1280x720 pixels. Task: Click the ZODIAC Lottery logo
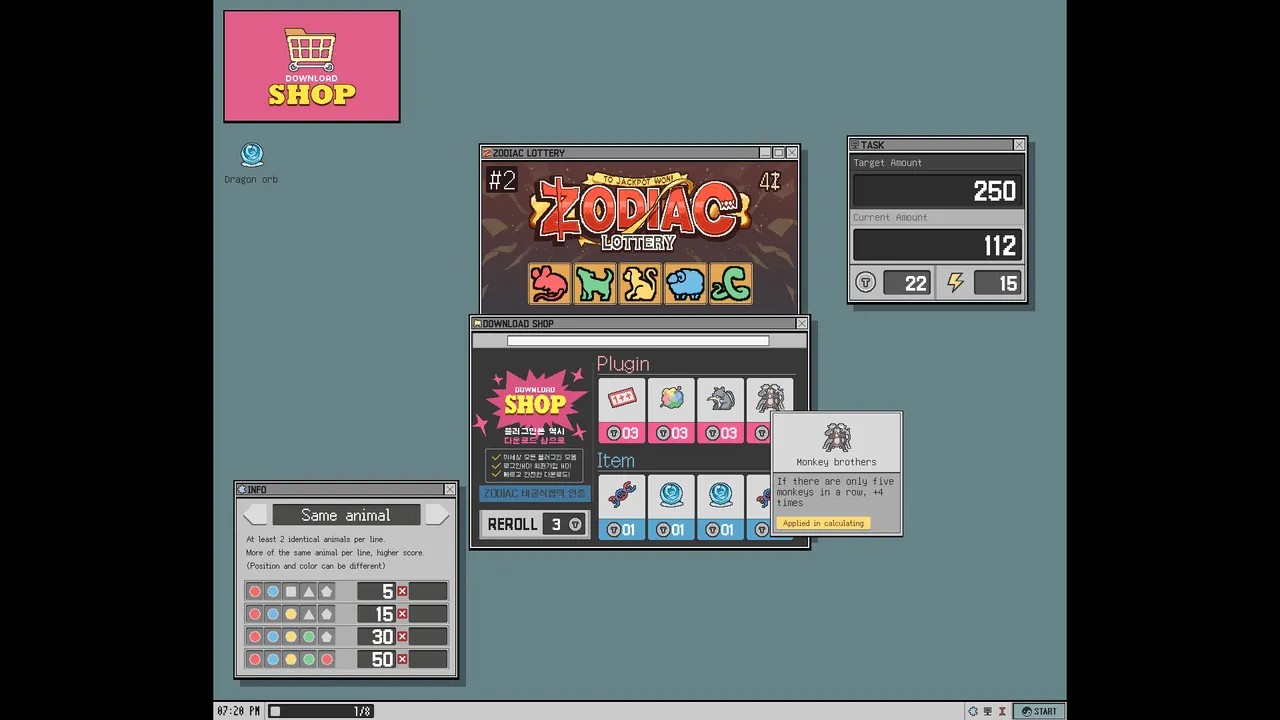(640, 212)
